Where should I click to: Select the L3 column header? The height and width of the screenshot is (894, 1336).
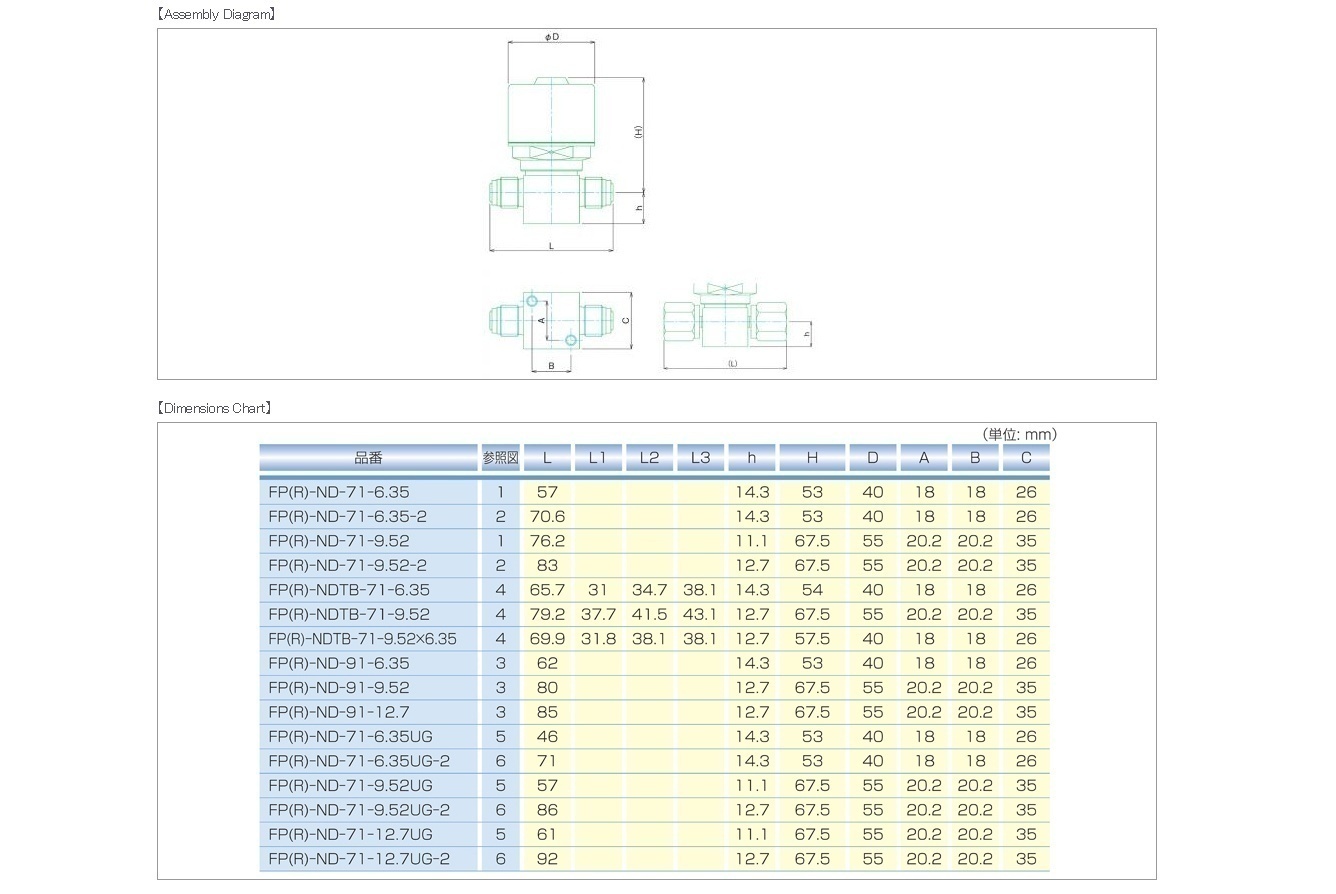click(x=699, y=456)
